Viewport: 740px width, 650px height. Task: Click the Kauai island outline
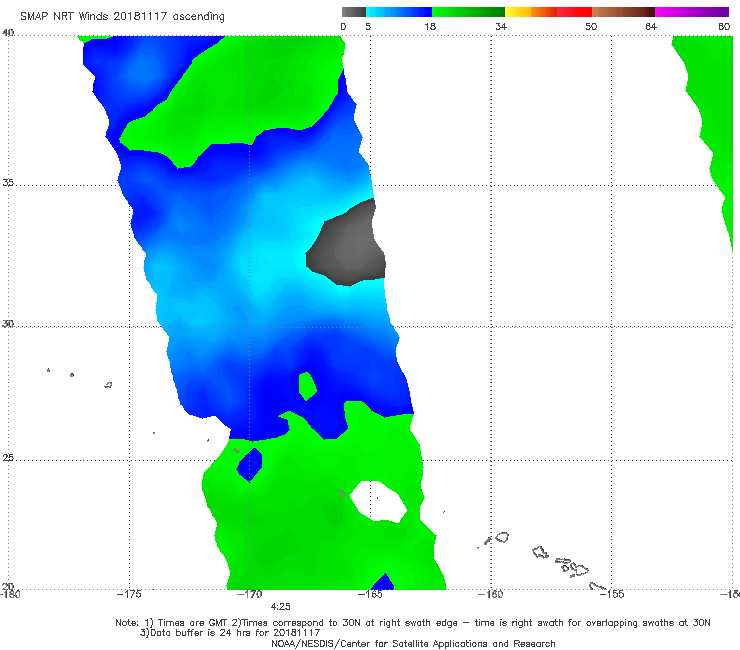click(502, 537)
